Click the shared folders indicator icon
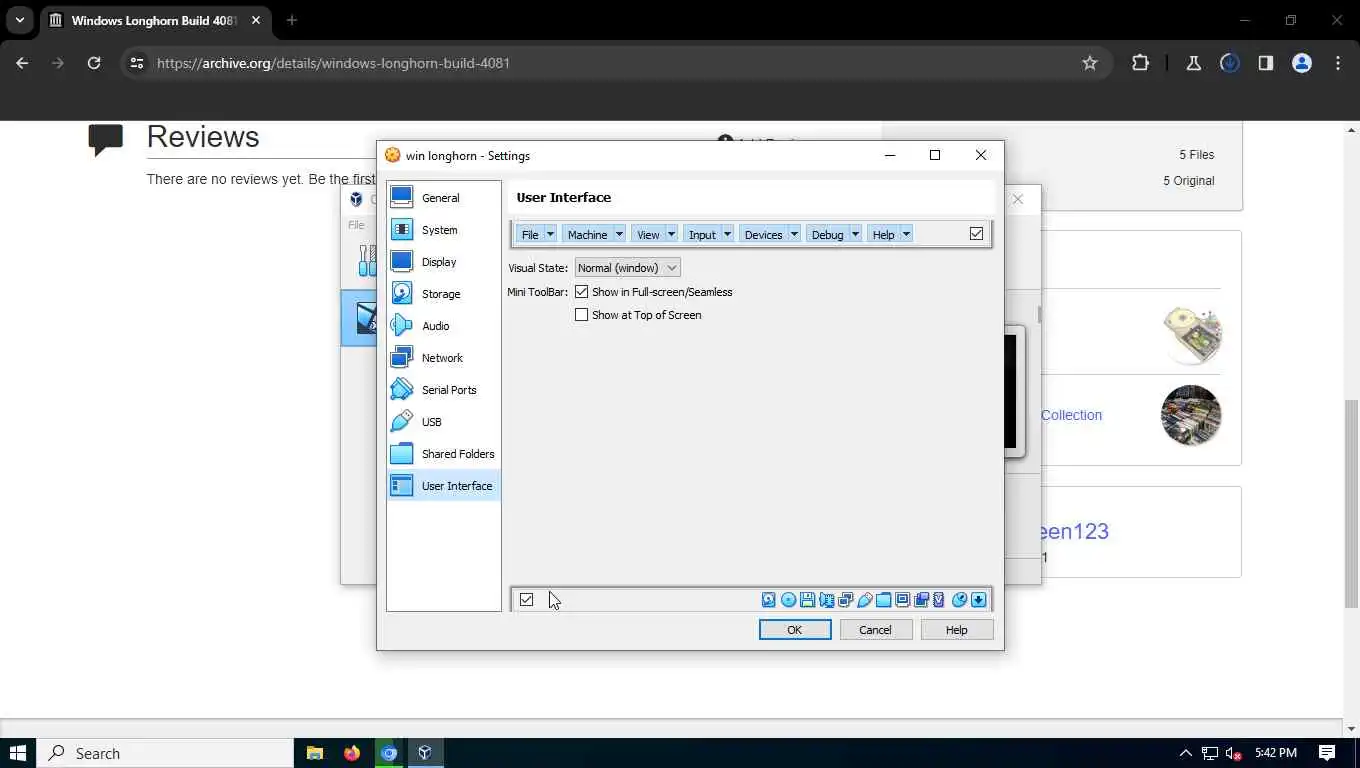Image resolution: width=1360 pixels, height=768 pixels. (883, 600)
